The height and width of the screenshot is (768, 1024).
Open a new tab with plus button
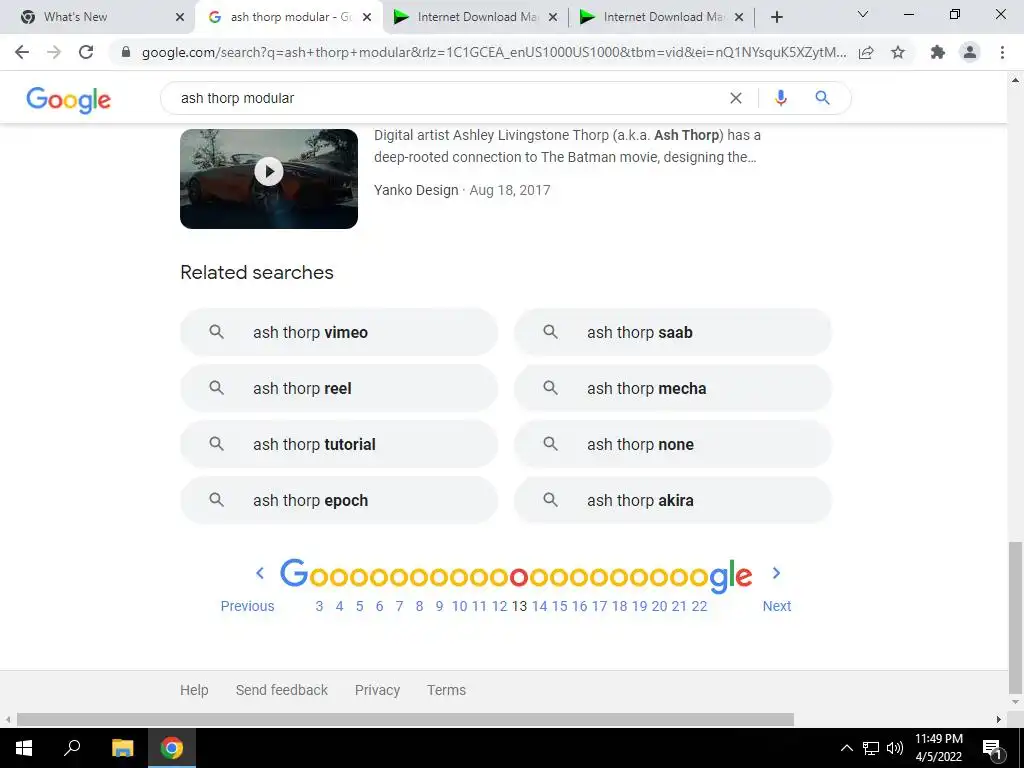(776, 17)
